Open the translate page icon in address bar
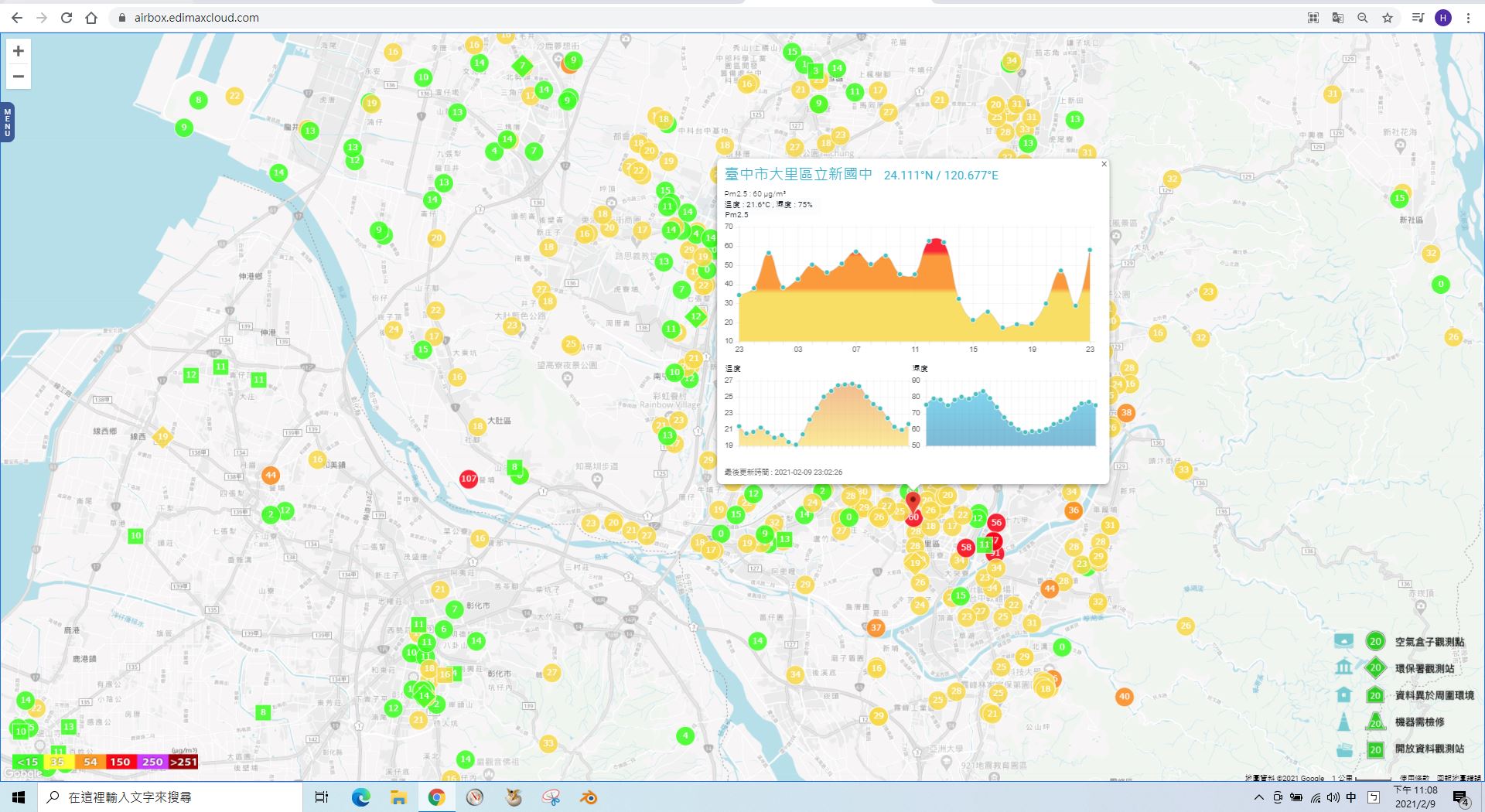The height and width of the screenshot is (812, 1485). (x=1337, y=18)
